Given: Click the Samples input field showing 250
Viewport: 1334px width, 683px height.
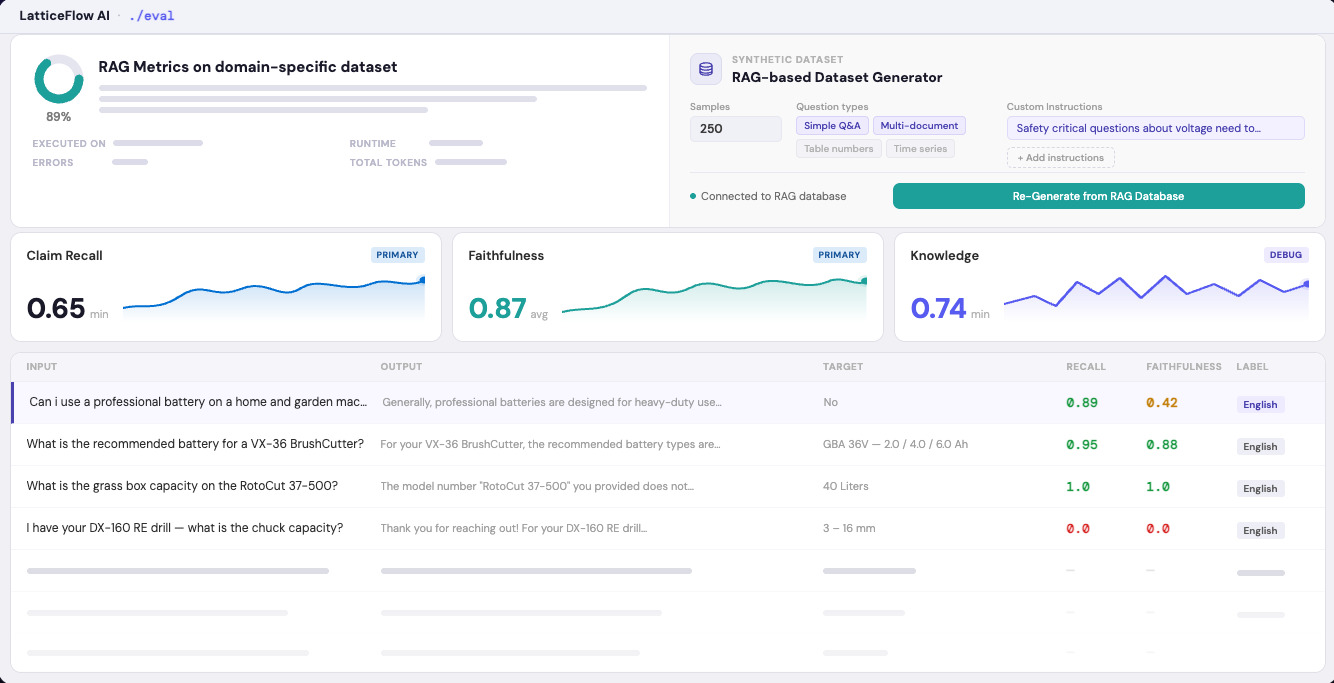Looking at the screenshot, I should (735, 129).
